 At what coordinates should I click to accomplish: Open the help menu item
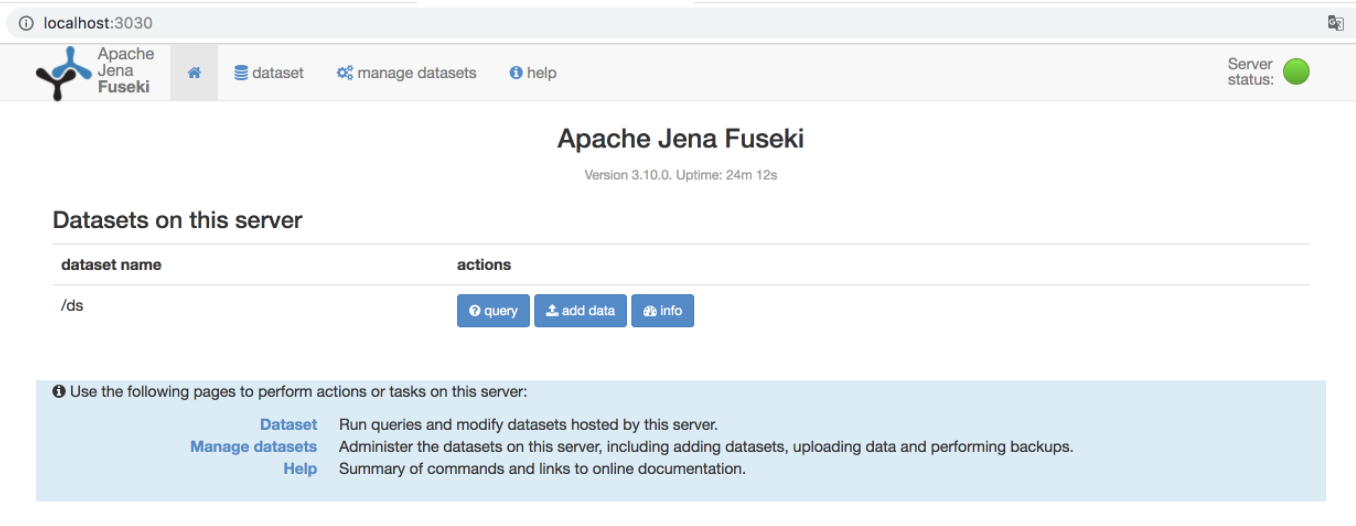click(533, 73)
